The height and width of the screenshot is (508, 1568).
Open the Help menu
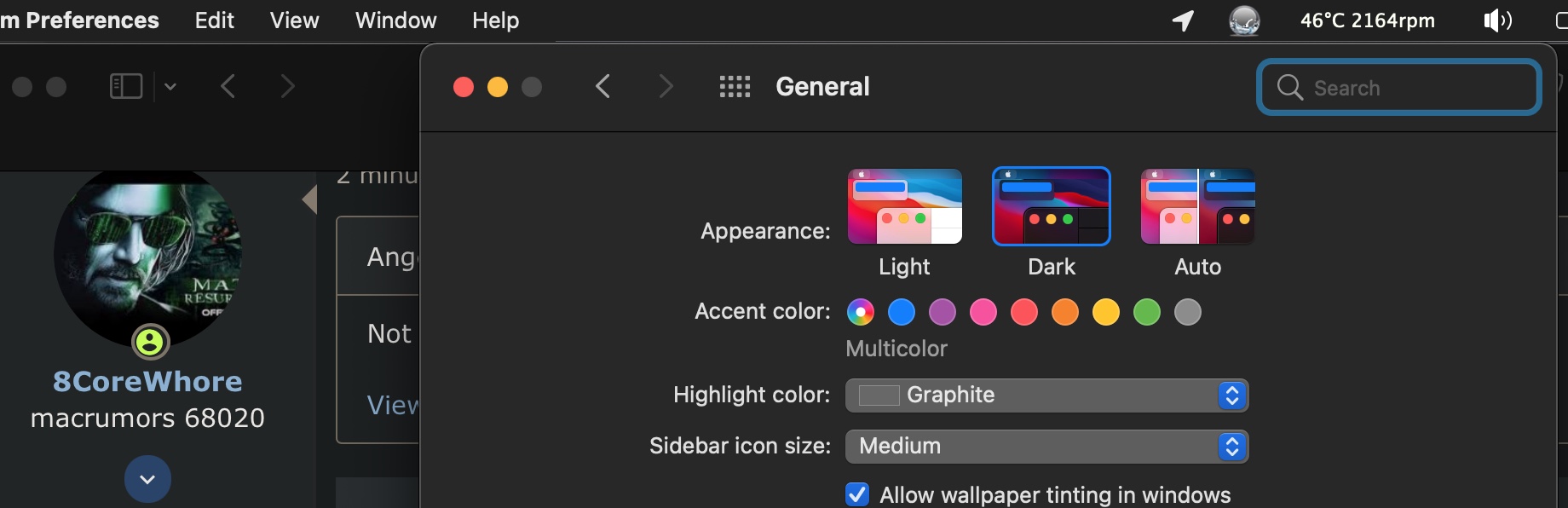coord(495,20)
